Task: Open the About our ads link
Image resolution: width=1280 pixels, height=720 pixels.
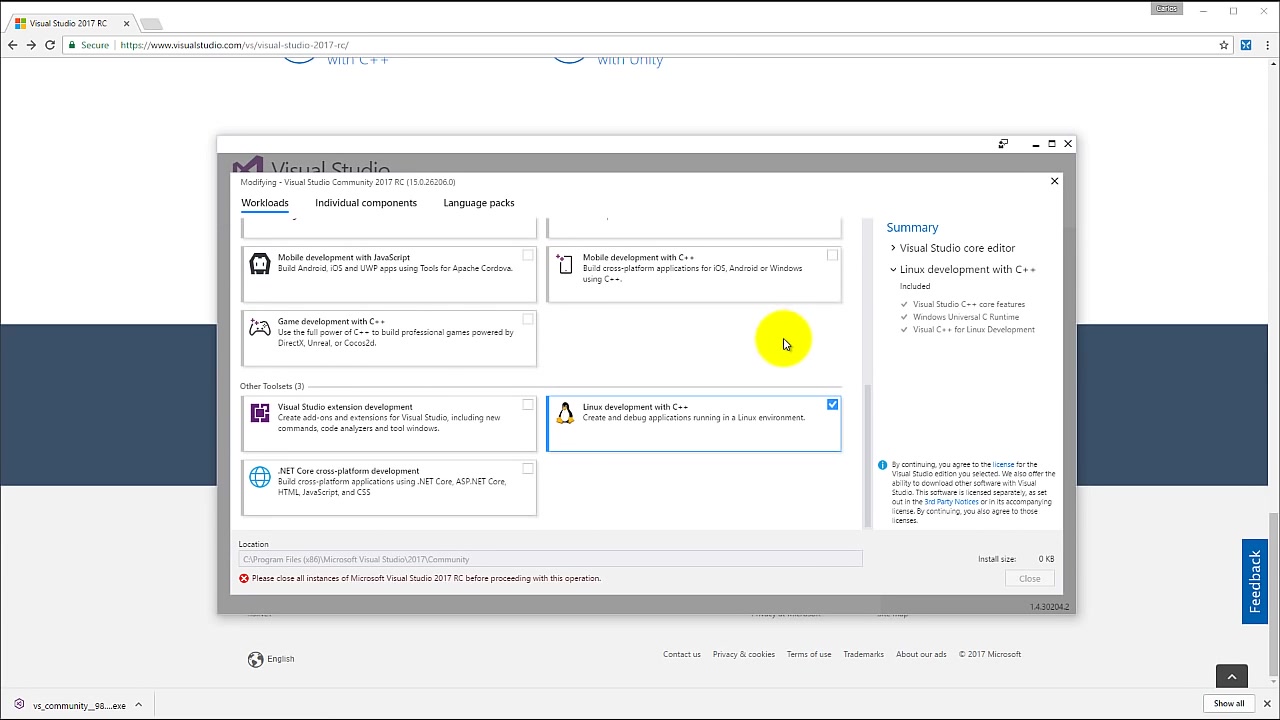Action: pos(921,655)
